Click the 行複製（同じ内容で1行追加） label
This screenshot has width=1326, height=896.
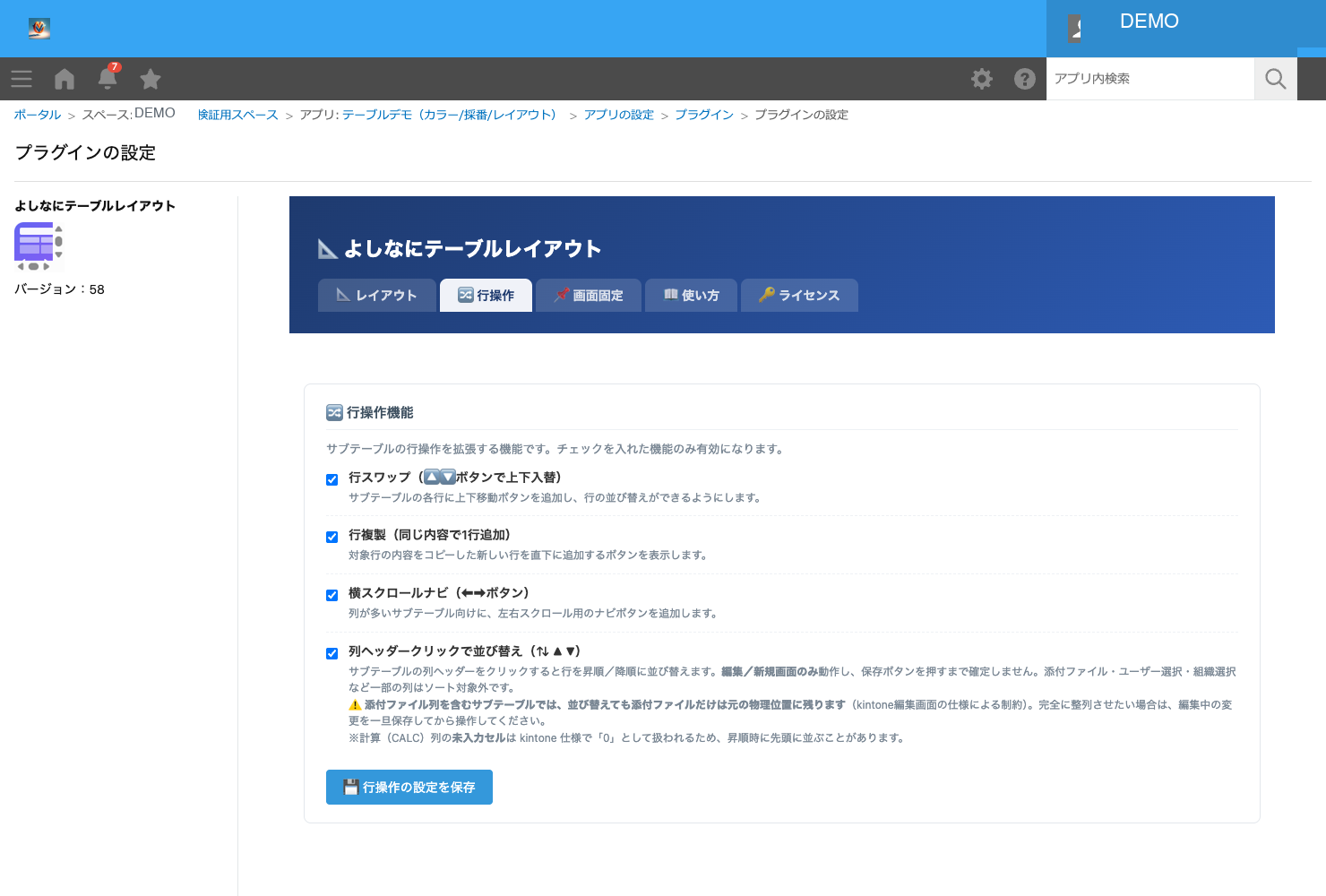[430, 535]
